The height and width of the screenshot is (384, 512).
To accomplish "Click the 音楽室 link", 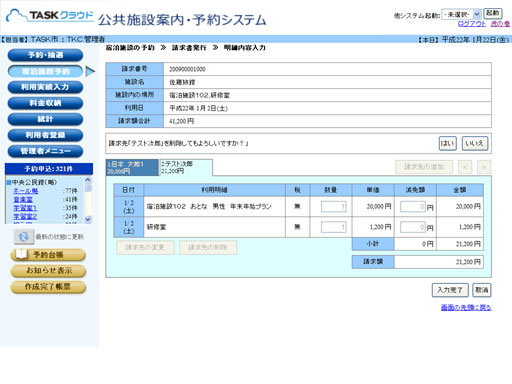I will [x=23, y=199].
